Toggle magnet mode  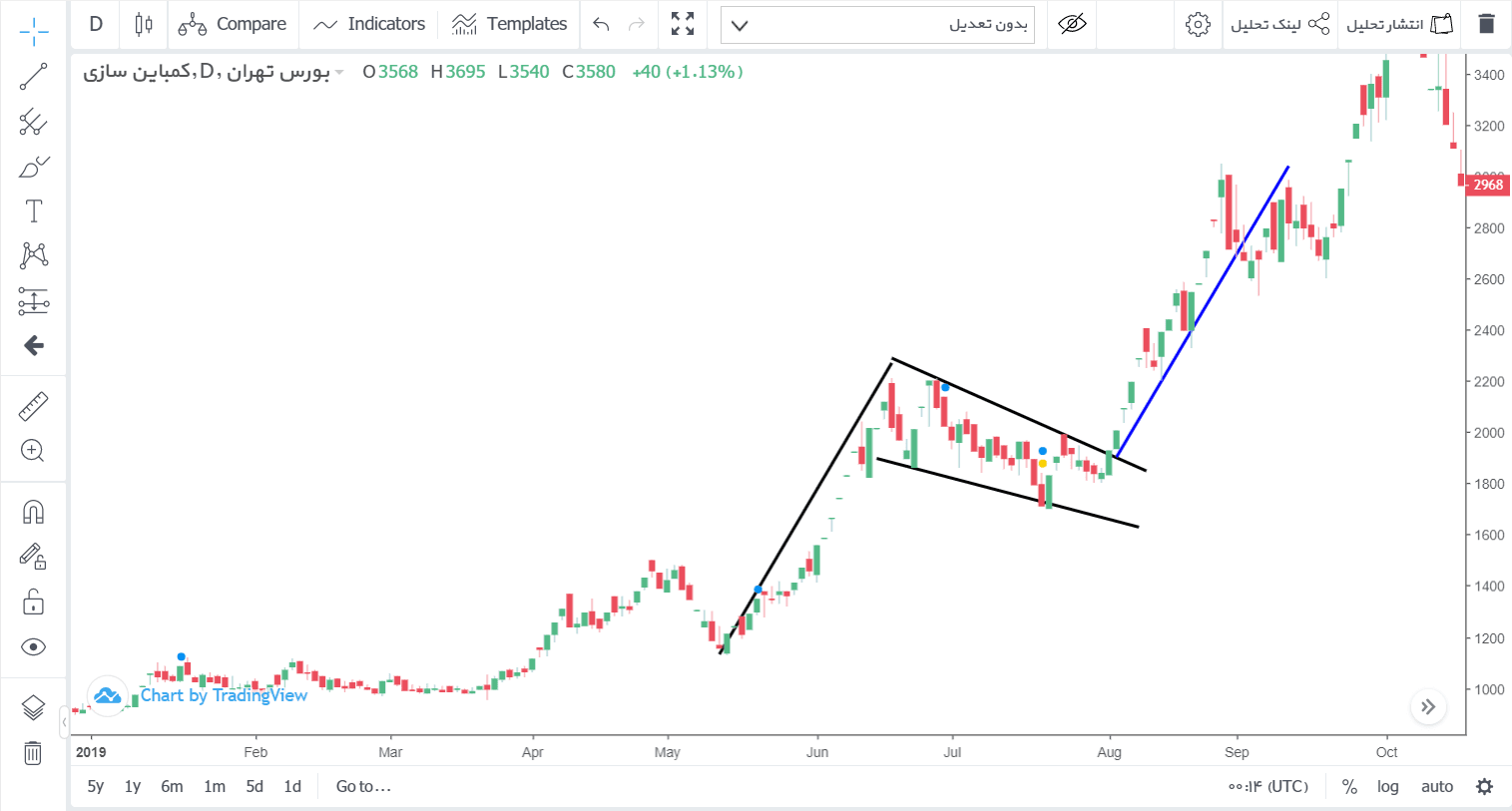coord(33,513)
